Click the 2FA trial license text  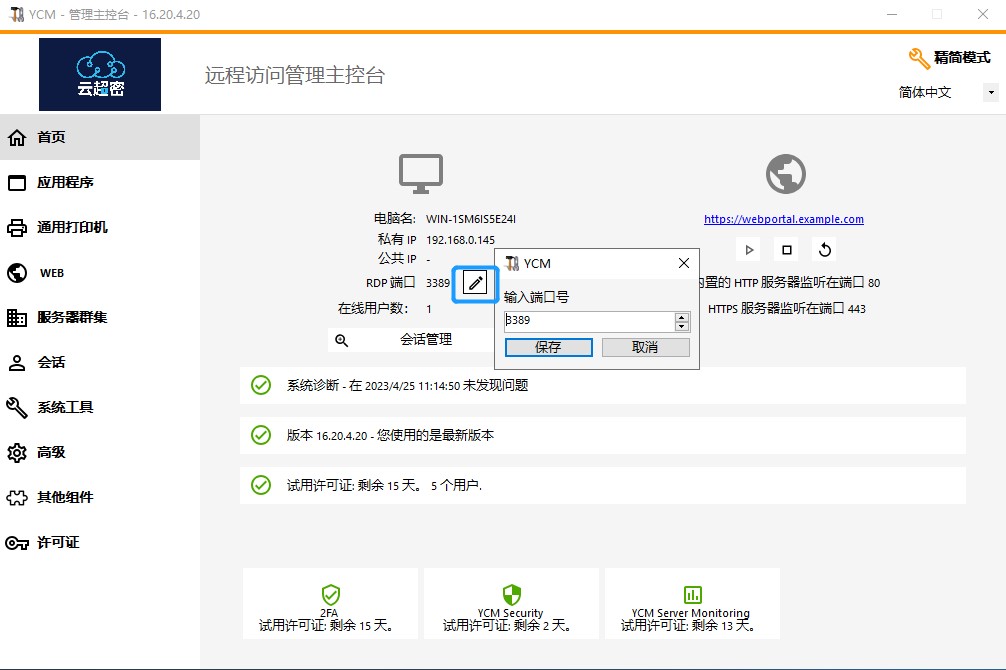tap(326, 625)
